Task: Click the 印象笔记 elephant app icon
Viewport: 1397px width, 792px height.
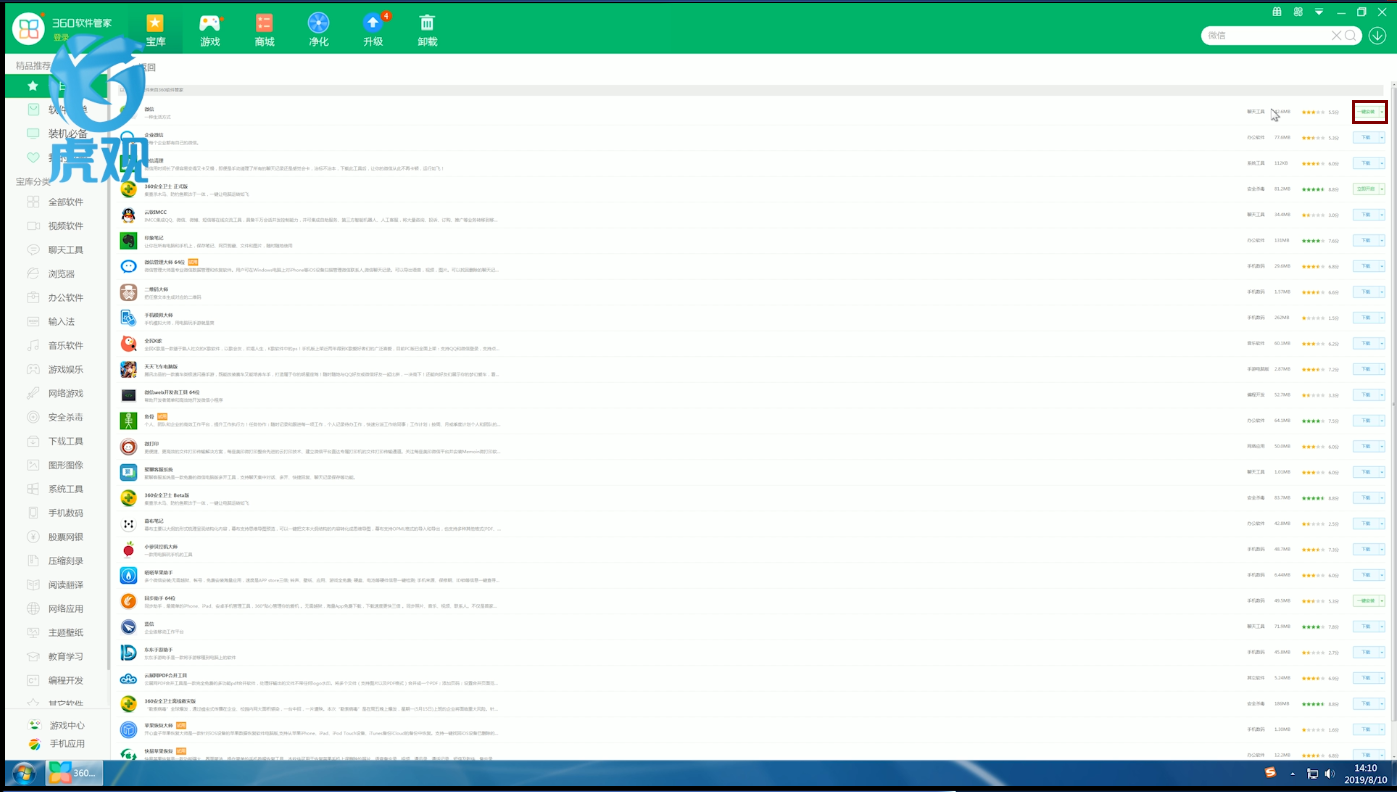Action: [129, 241]
